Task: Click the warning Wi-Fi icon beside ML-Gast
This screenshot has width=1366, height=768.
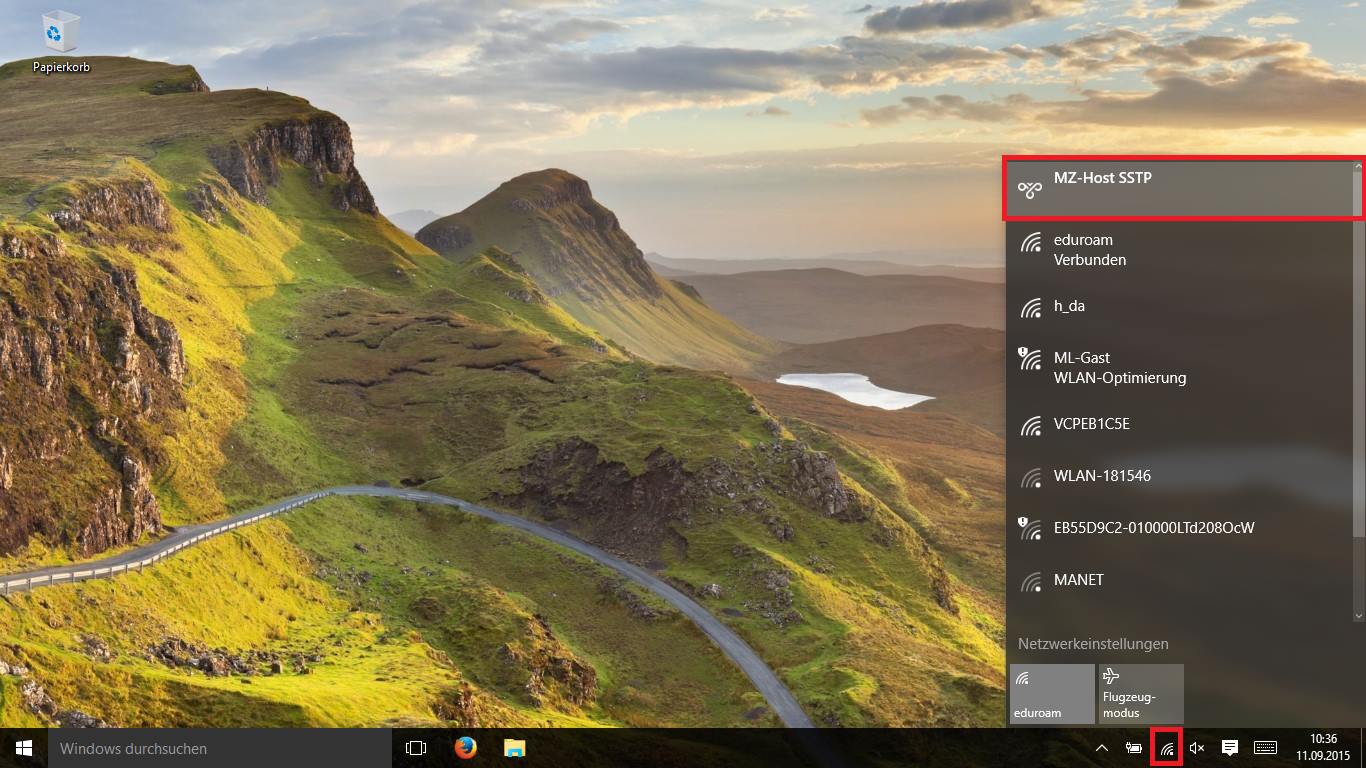Action: (x=1030, y=359)
